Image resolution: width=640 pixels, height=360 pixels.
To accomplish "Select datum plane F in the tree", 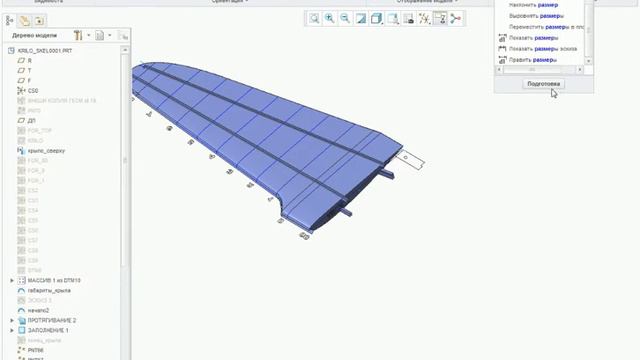I will click(x=29, y=80).
